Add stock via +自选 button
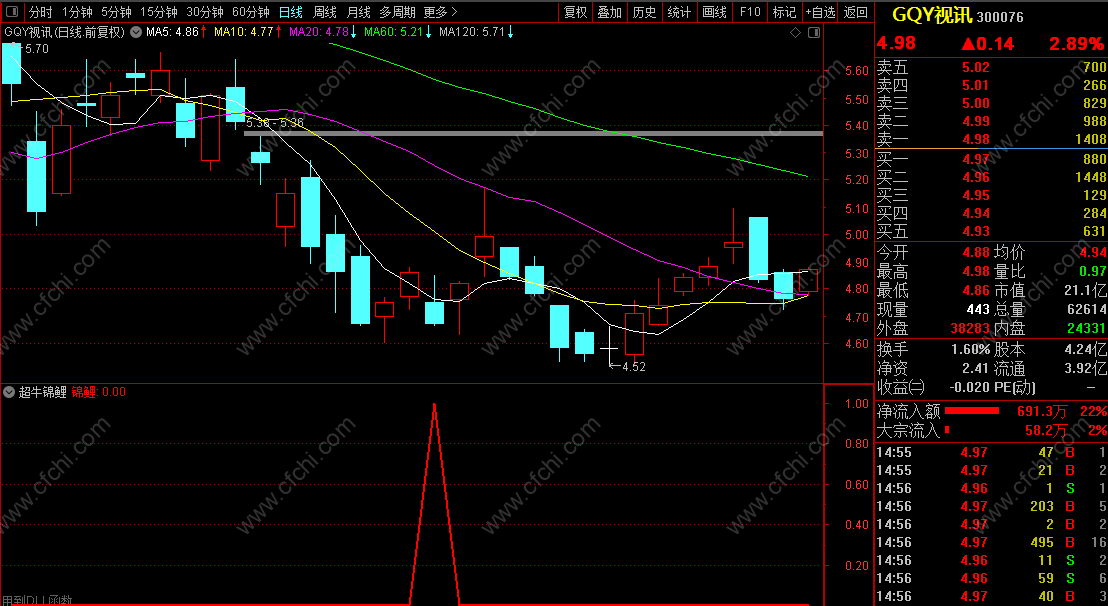The width and height of the screenshot is (1108, 606). [820, 12]
